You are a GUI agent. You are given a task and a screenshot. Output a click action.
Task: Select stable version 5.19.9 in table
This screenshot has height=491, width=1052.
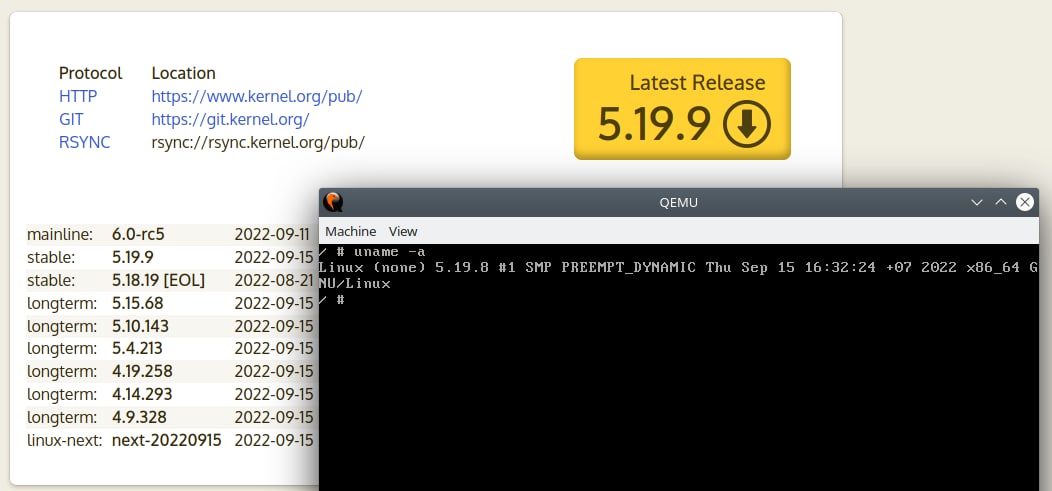click(x=133, y=258)
